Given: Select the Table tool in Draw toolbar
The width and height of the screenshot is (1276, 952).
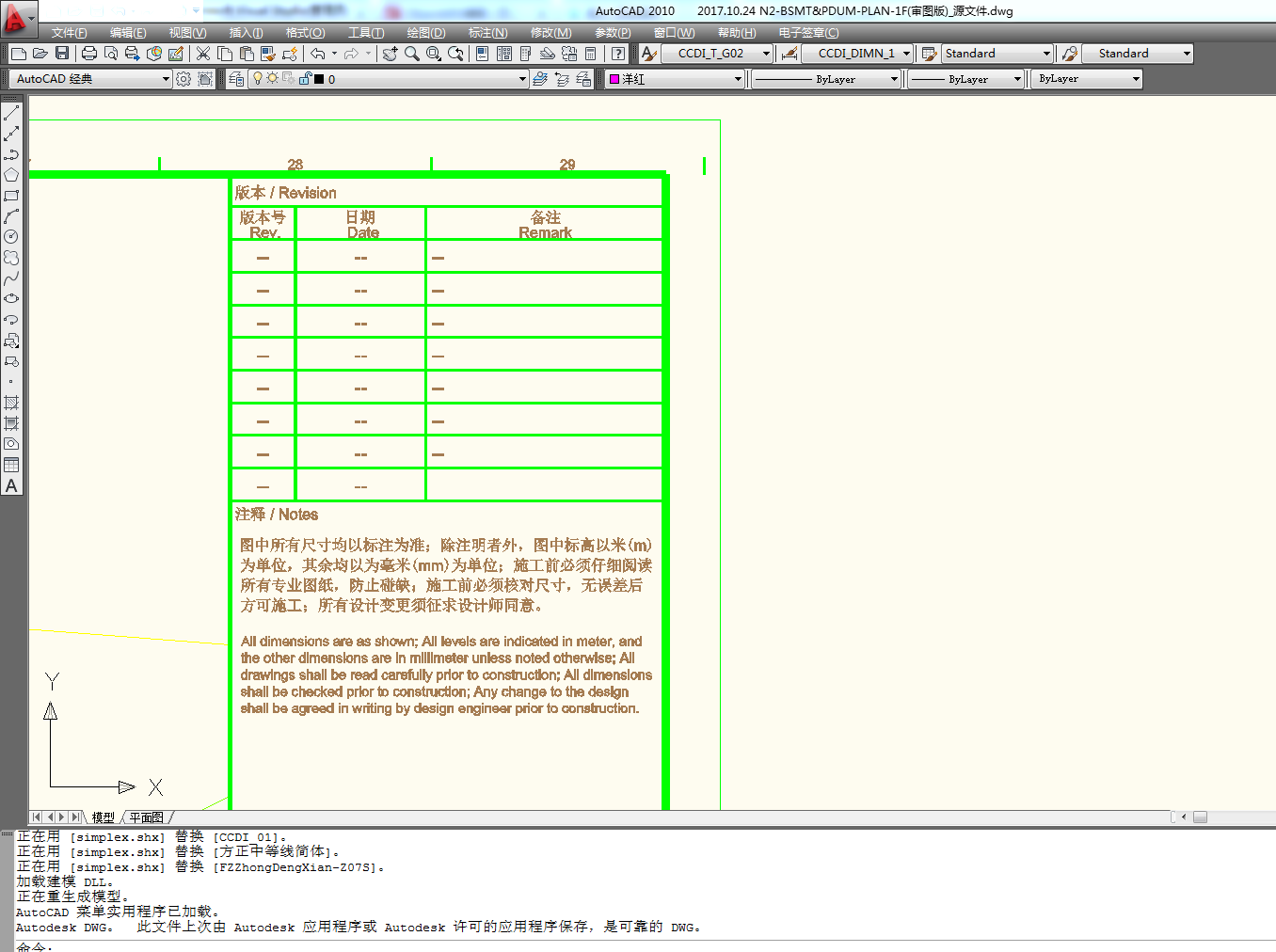Looking at the screenshot, I should point(11,465).
